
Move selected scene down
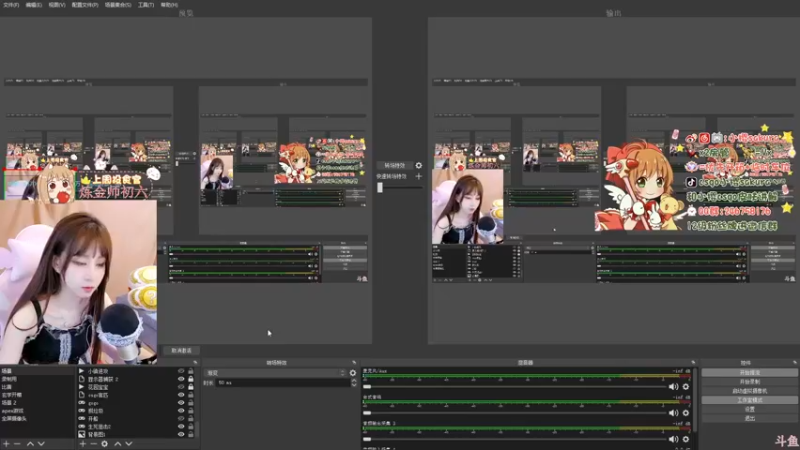pyautogui.click(x=41, y=444)
